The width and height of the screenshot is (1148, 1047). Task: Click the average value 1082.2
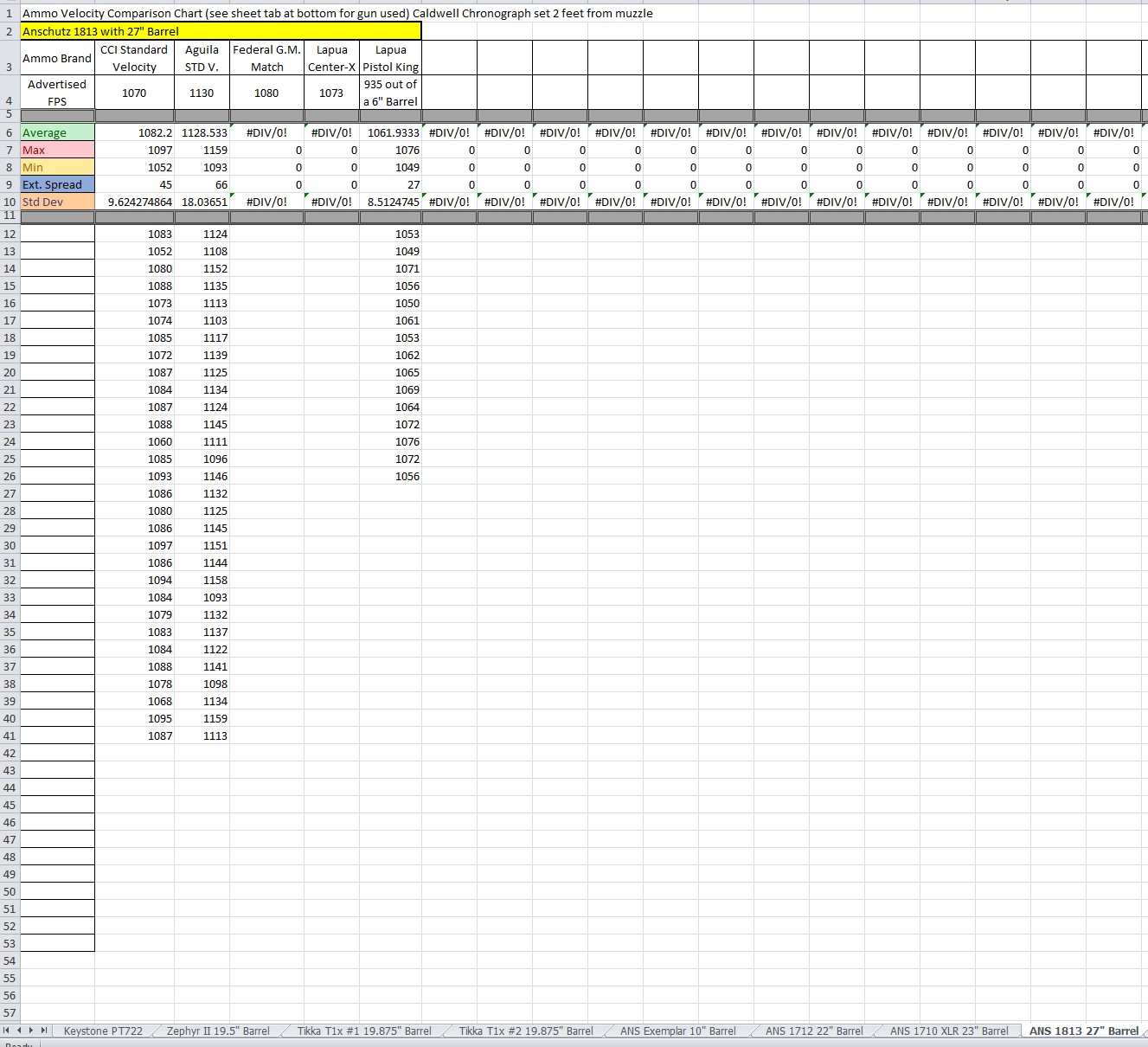point(134,132)
